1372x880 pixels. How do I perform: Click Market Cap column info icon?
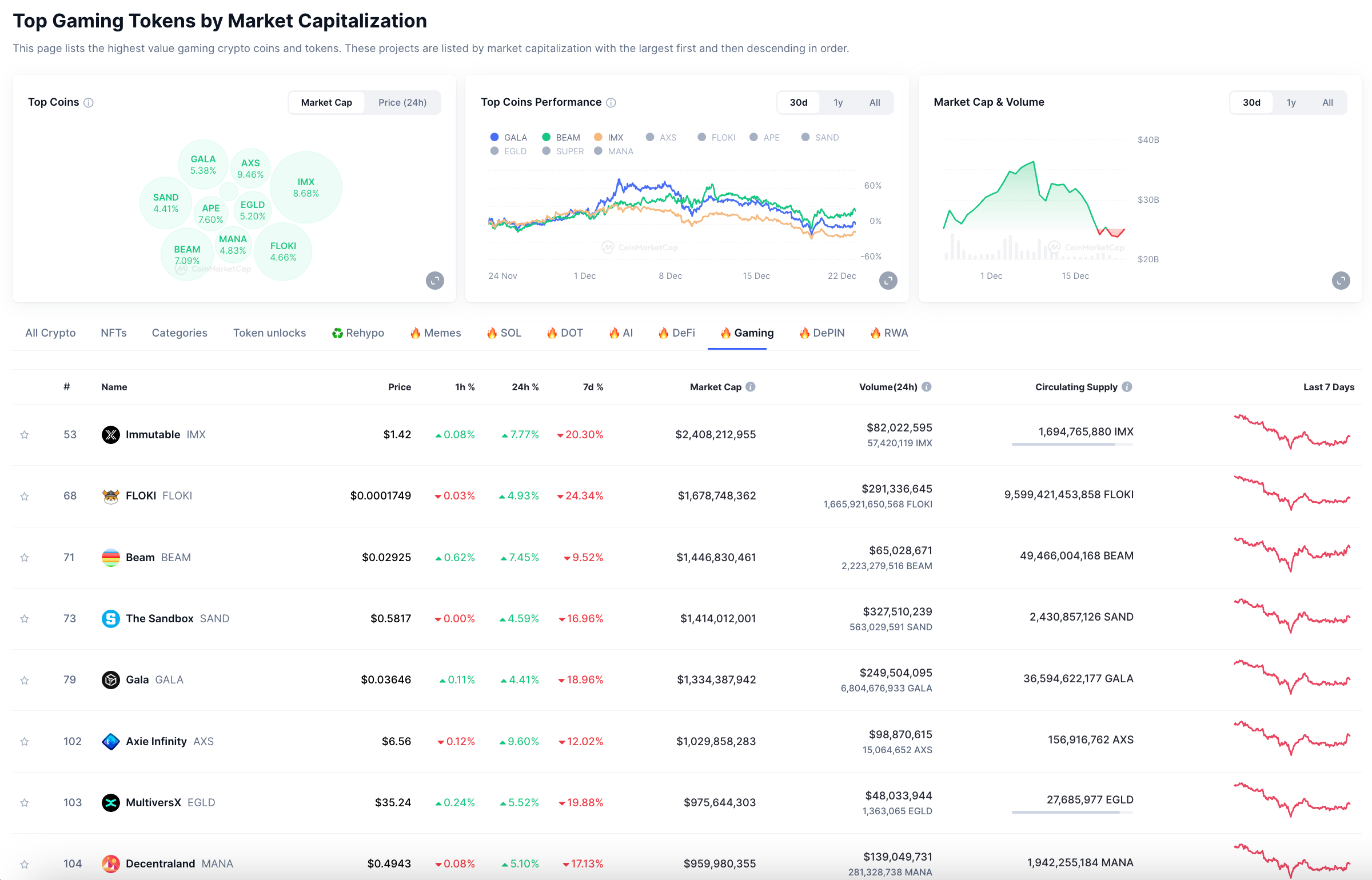(751, 387)
